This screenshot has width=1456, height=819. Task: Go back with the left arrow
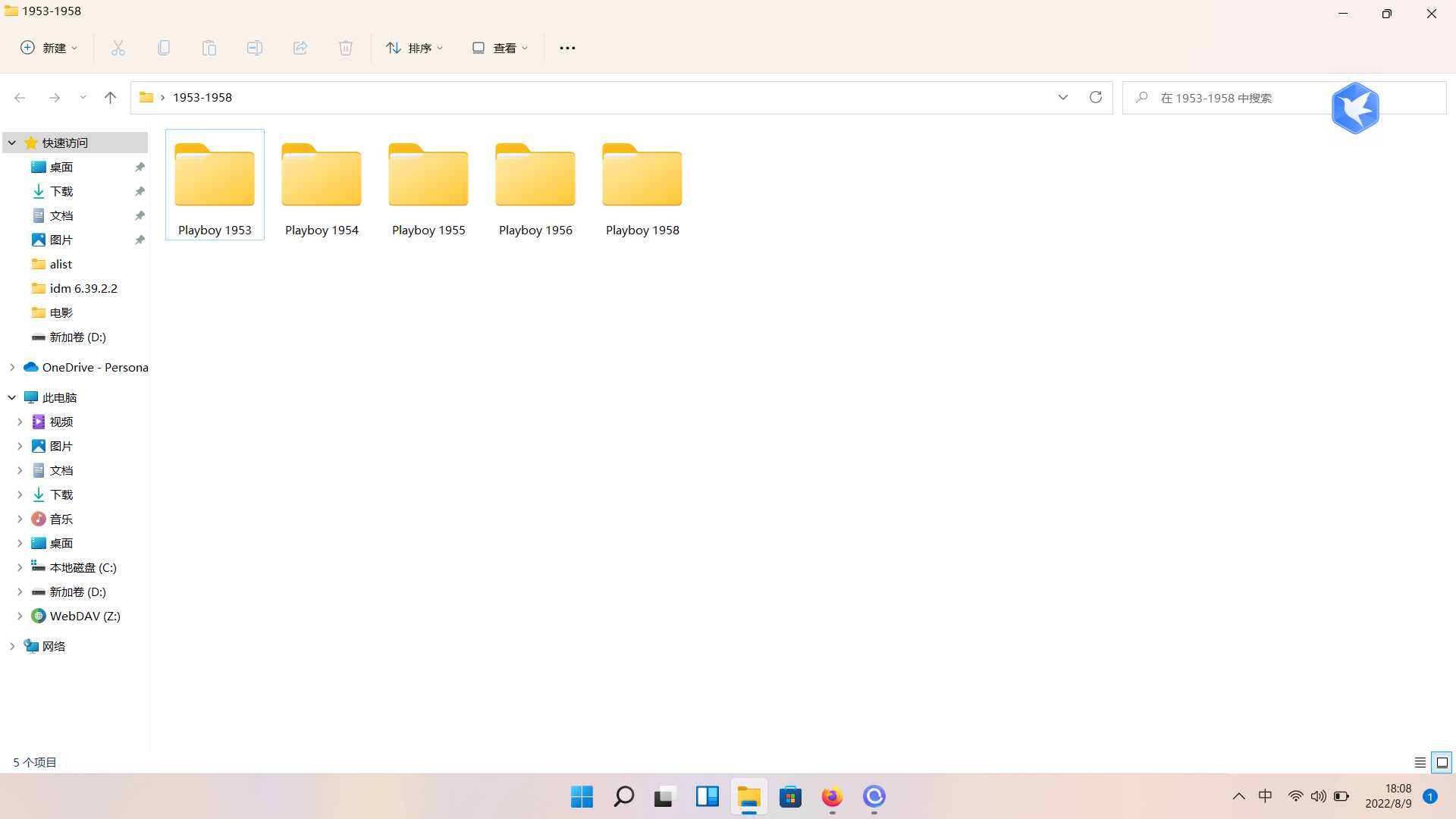[20, 97]
